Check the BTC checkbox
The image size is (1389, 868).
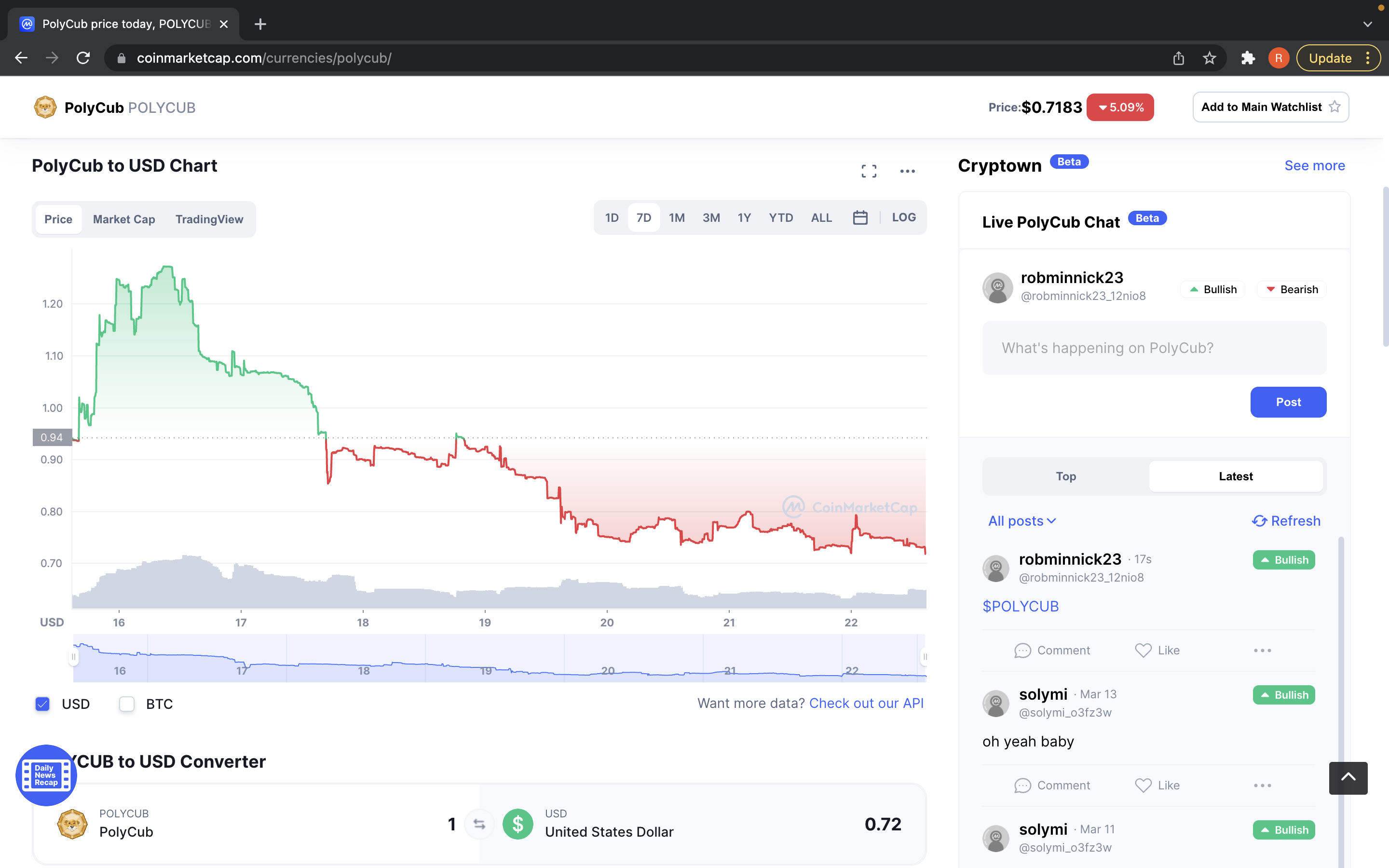[x=127, y=704]
